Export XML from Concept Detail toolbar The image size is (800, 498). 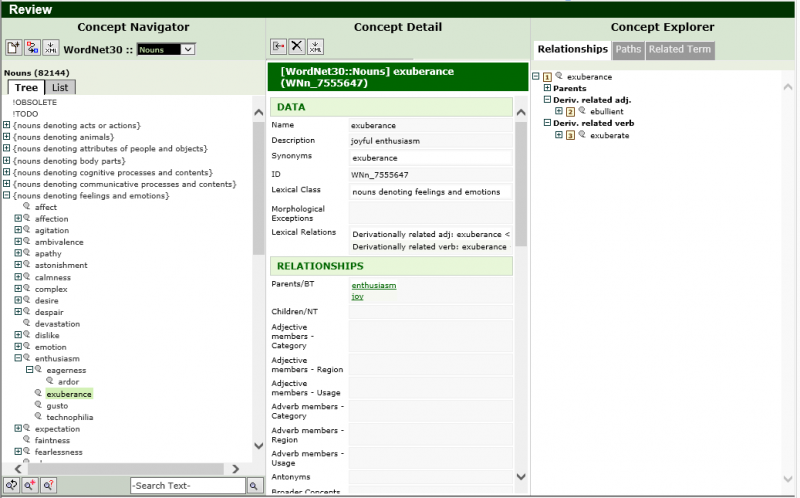coord(315,46)
